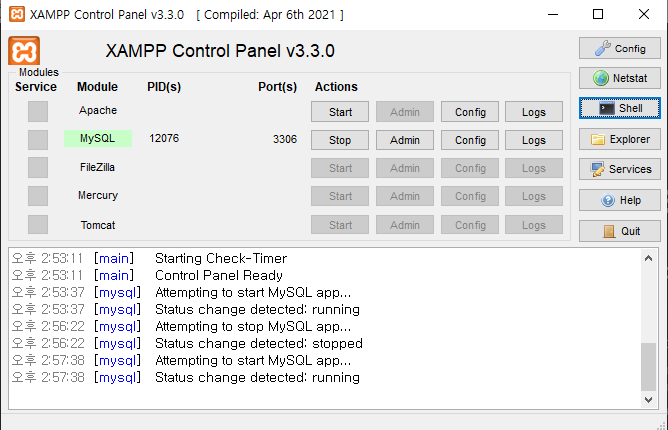Maximize the XAMPP Control Panel window

pyautogui.click(x=598, y=14)
